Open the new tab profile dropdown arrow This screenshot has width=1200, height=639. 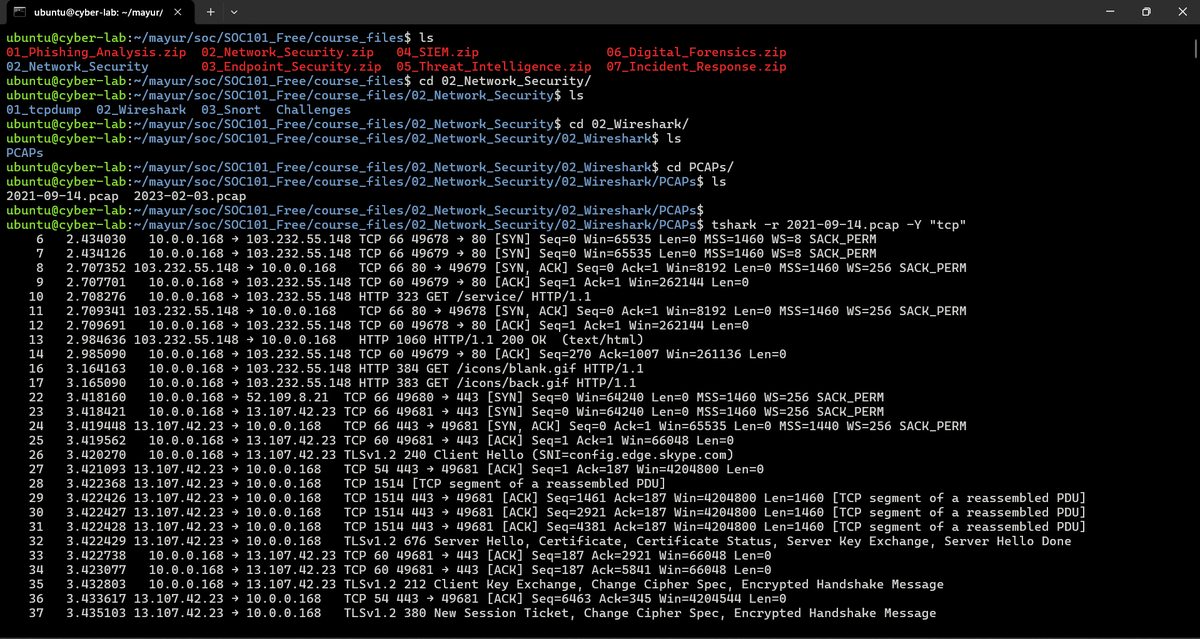233,13
